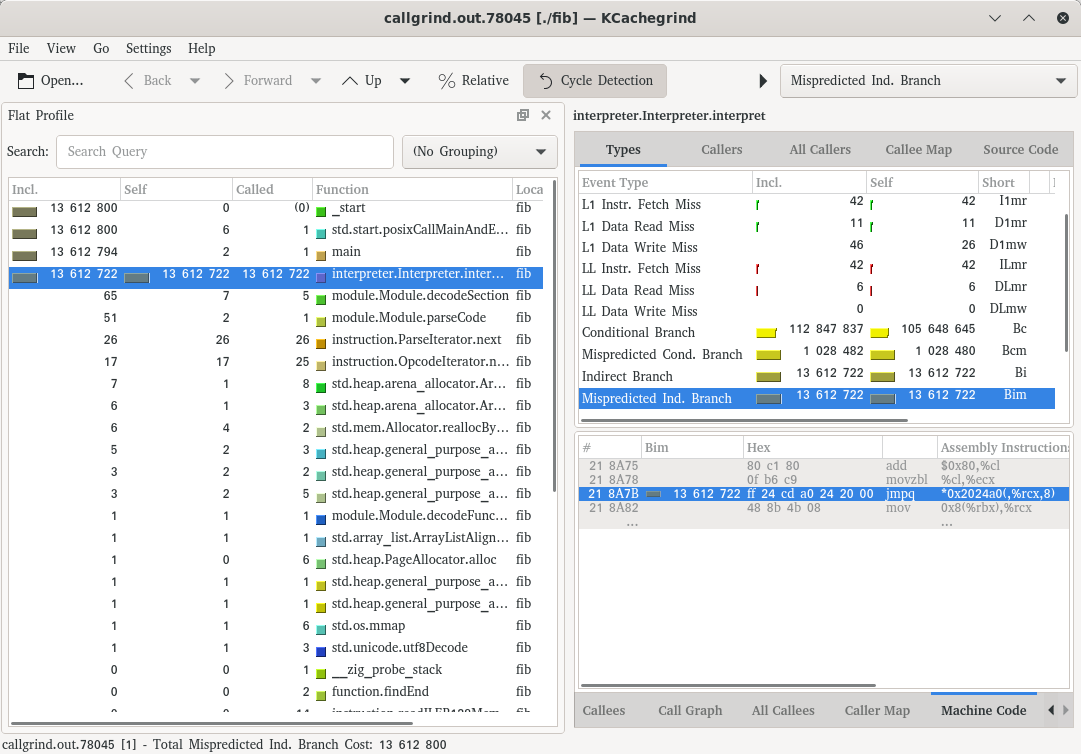Click the Forward arrow icon
The width and height of the screenshot is (1081, 754).
229,81
